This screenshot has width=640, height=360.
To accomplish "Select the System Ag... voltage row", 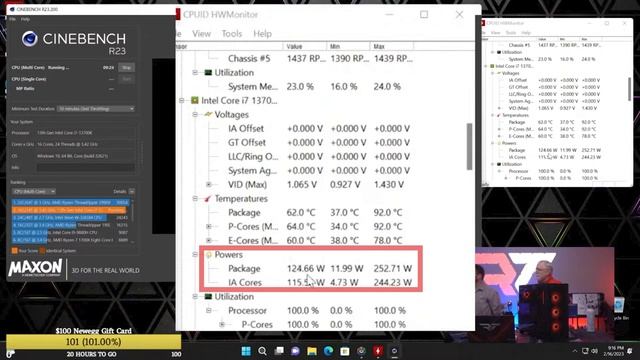I will click(320, 171).
